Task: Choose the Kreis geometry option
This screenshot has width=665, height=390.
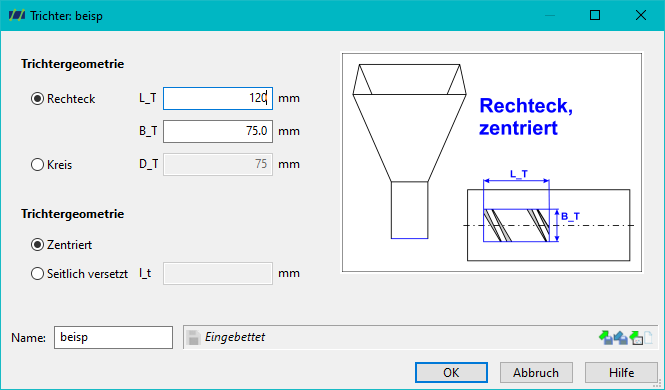Action: [38, 164]
